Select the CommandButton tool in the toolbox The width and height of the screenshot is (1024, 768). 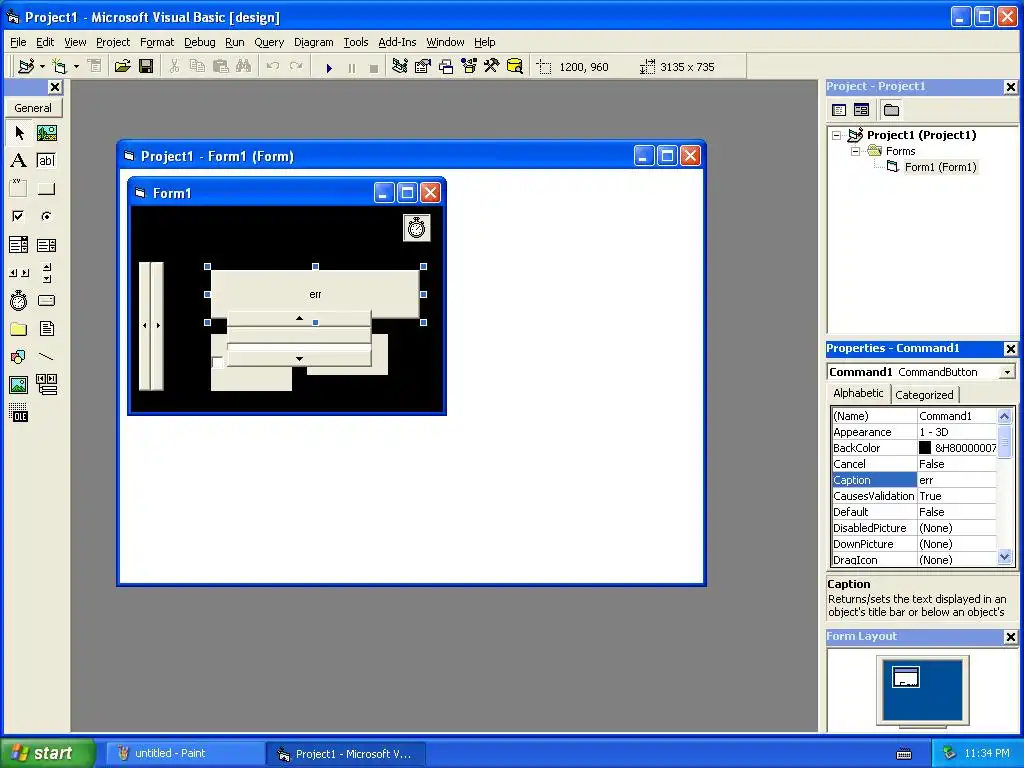pyautogui.click(x=46, y=188)
